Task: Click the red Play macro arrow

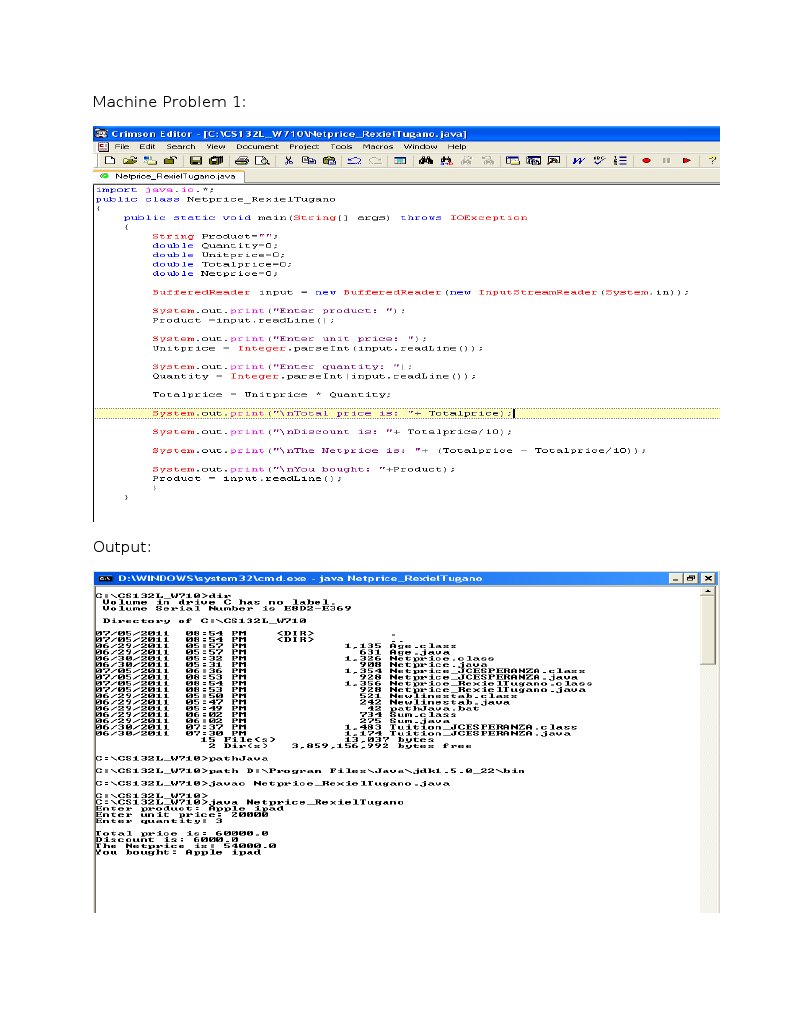Action: (x=687, y=160)
